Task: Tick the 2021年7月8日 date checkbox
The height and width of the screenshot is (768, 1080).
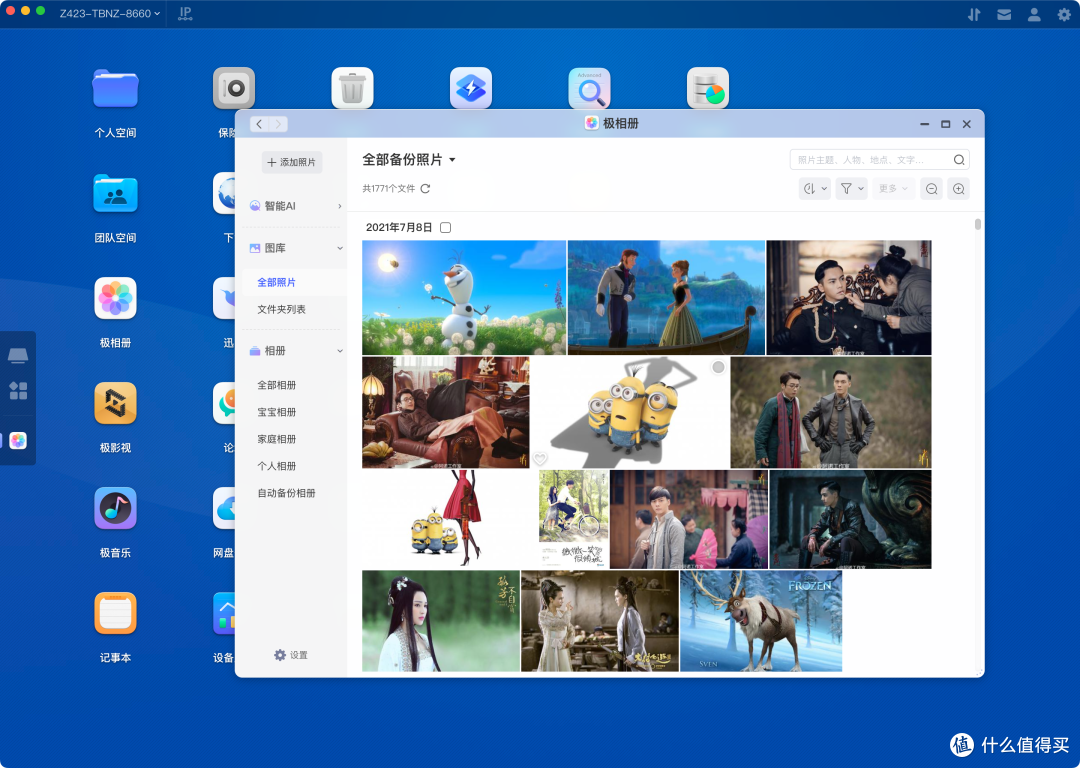Action: pyautogui.click(x=446, y=227)
